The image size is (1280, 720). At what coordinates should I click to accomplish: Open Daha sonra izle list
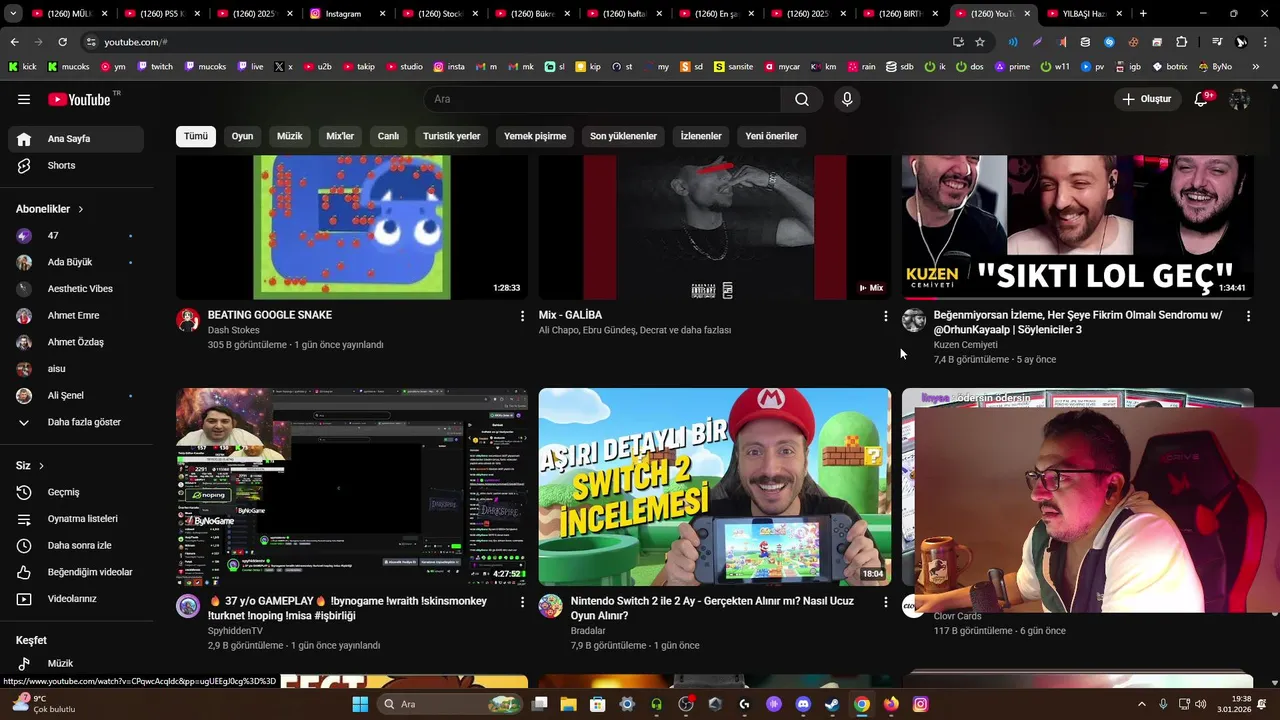click(x=76, y=545)
